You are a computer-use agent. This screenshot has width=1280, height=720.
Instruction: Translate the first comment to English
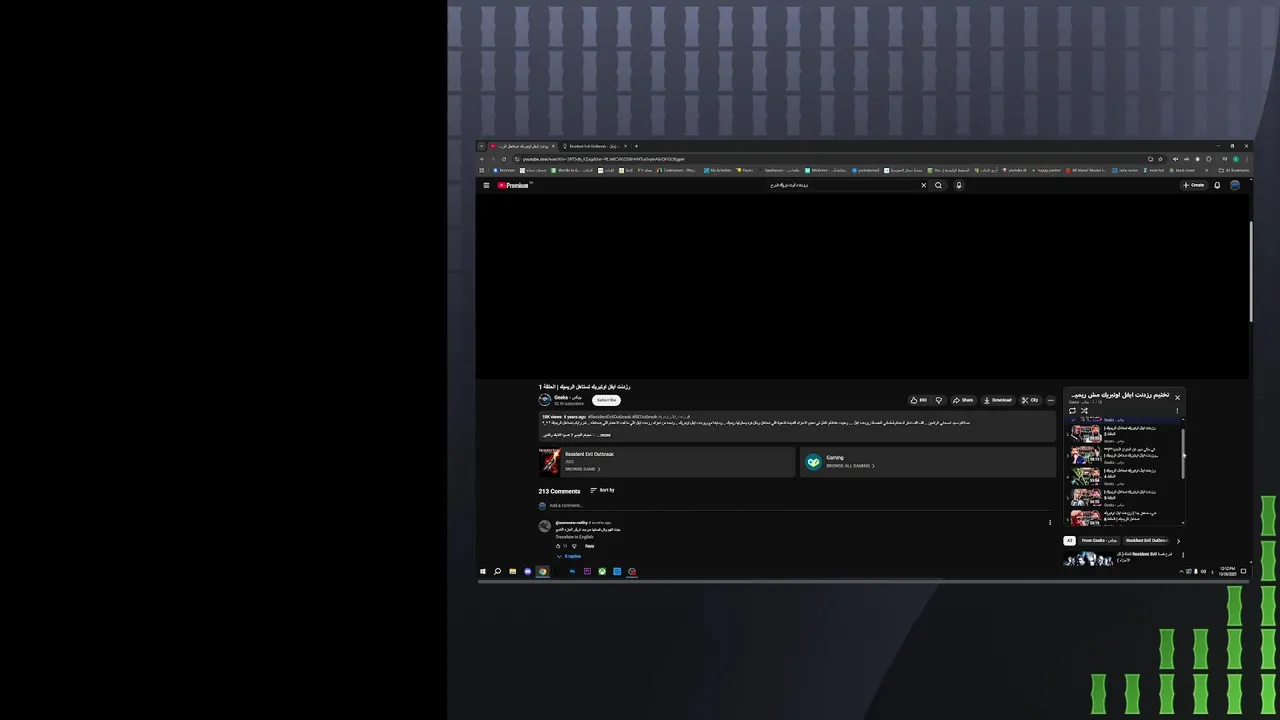(x=575, y=537)
